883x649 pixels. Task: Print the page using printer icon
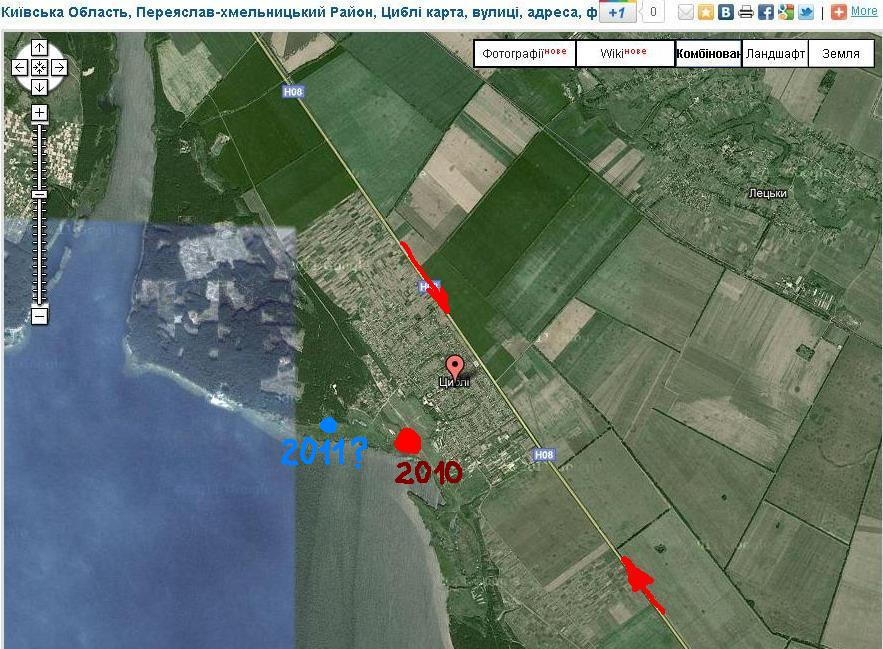click(745, 12)
